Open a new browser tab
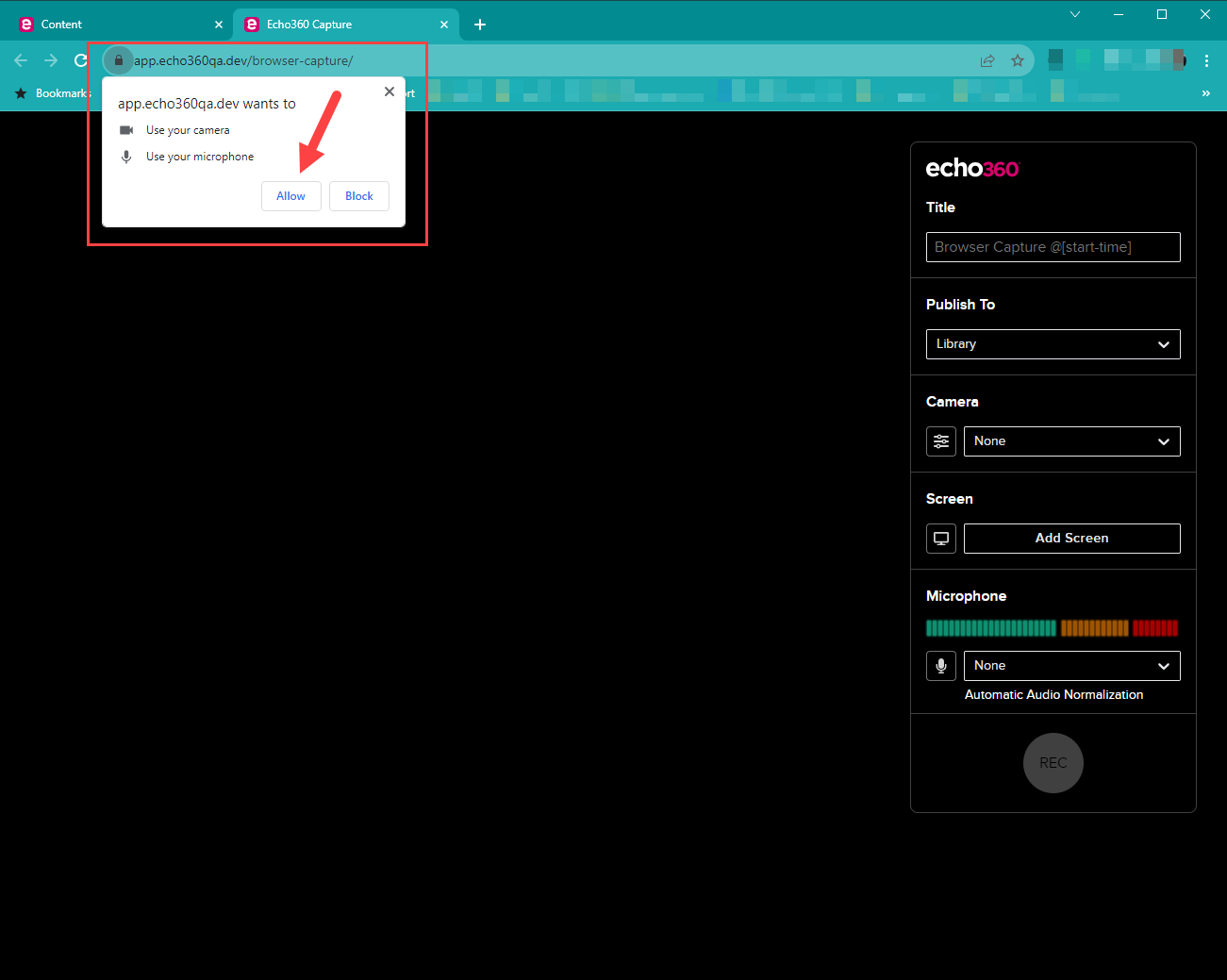Viewport: 1227px width, 980px height. click(480, 25)
